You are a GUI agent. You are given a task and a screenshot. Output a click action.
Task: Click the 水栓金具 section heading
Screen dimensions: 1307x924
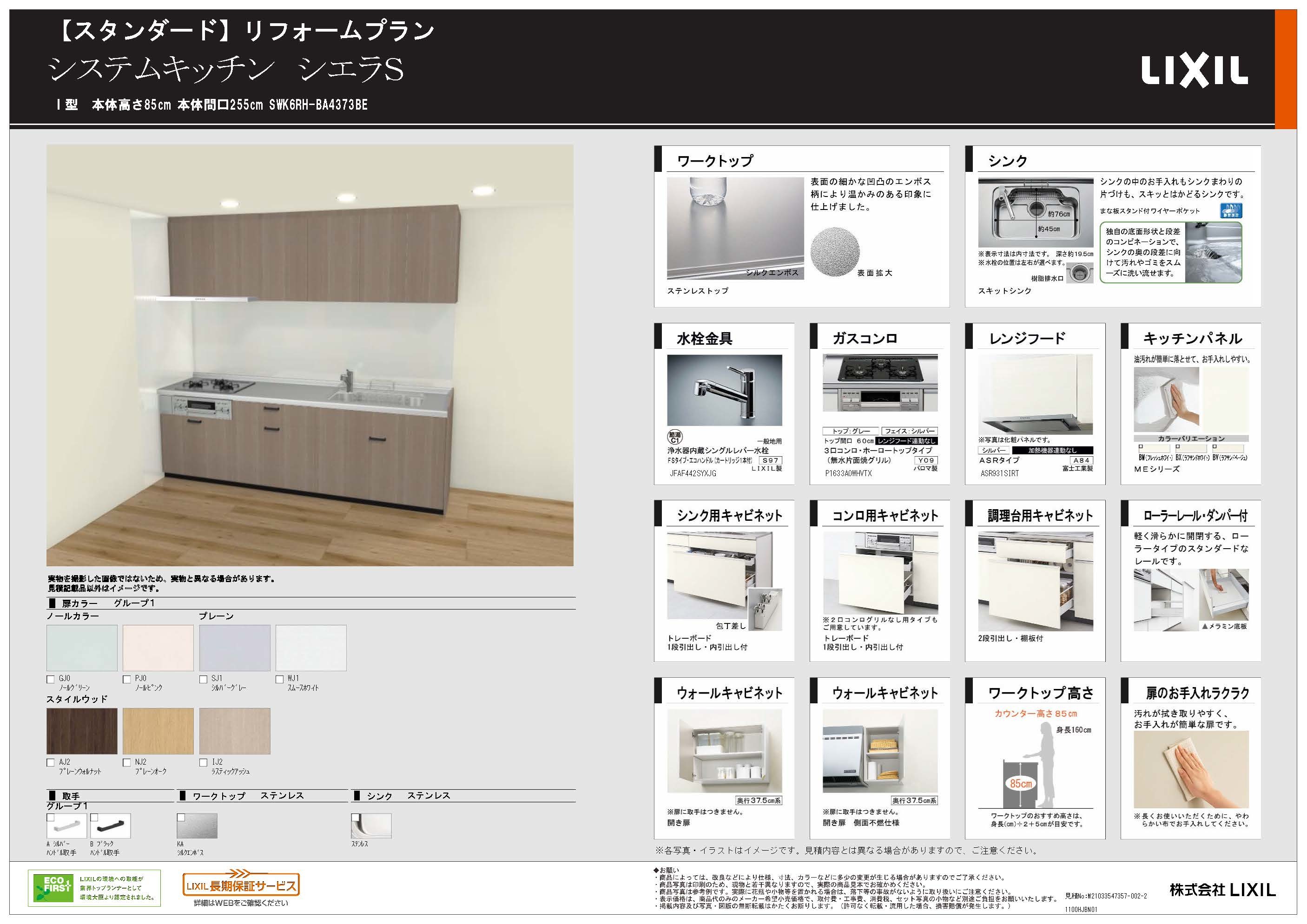704,339
